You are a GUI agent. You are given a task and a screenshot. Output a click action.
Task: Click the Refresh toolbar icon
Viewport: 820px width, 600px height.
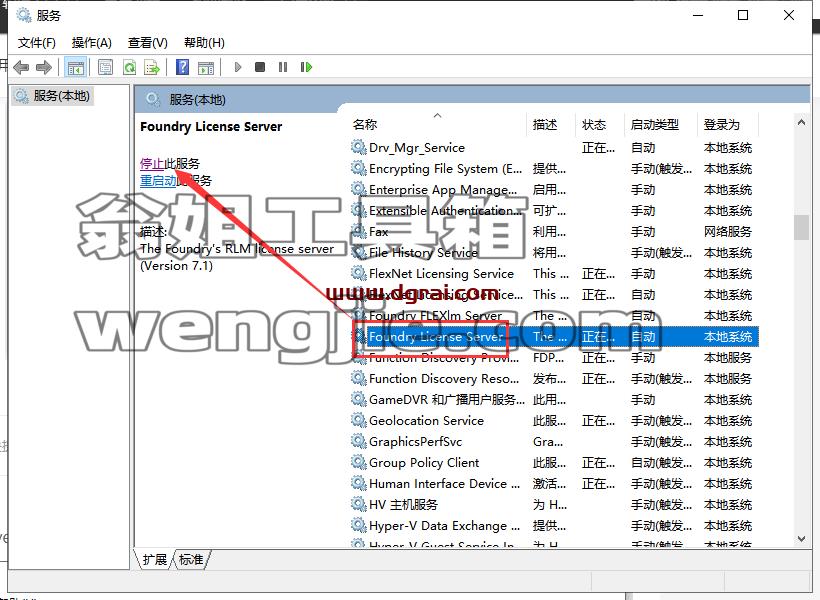click(129, 67)
